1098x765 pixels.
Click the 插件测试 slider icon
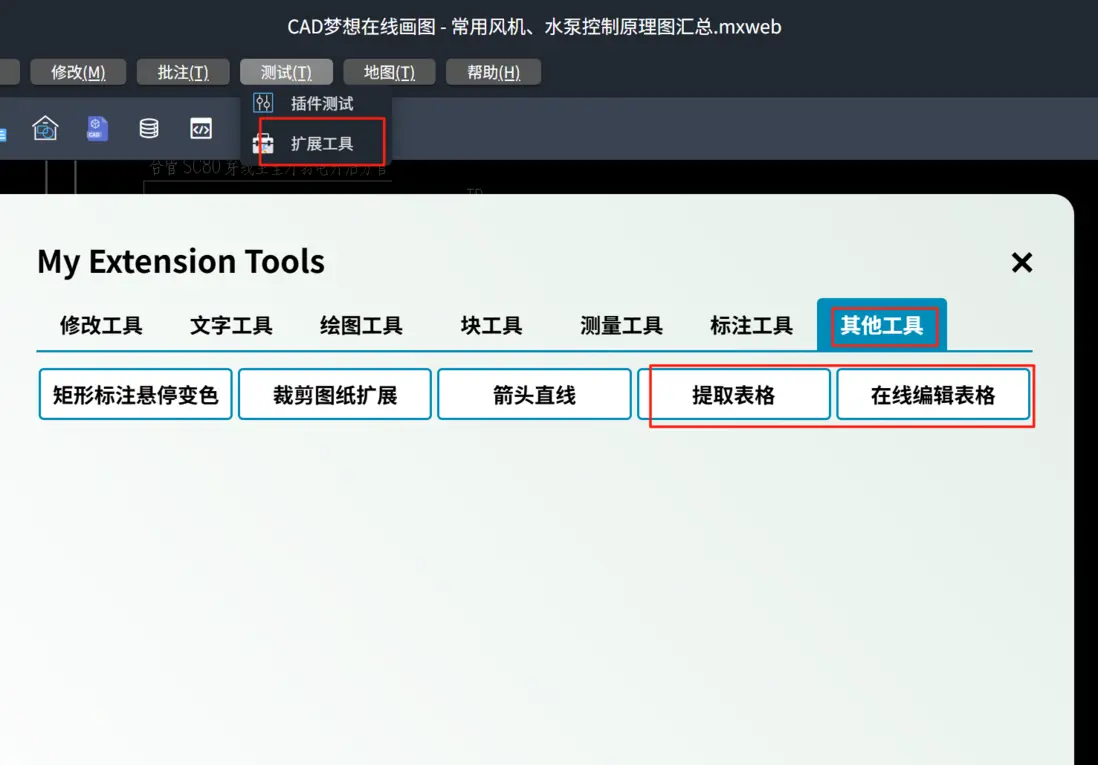point(263,104)
